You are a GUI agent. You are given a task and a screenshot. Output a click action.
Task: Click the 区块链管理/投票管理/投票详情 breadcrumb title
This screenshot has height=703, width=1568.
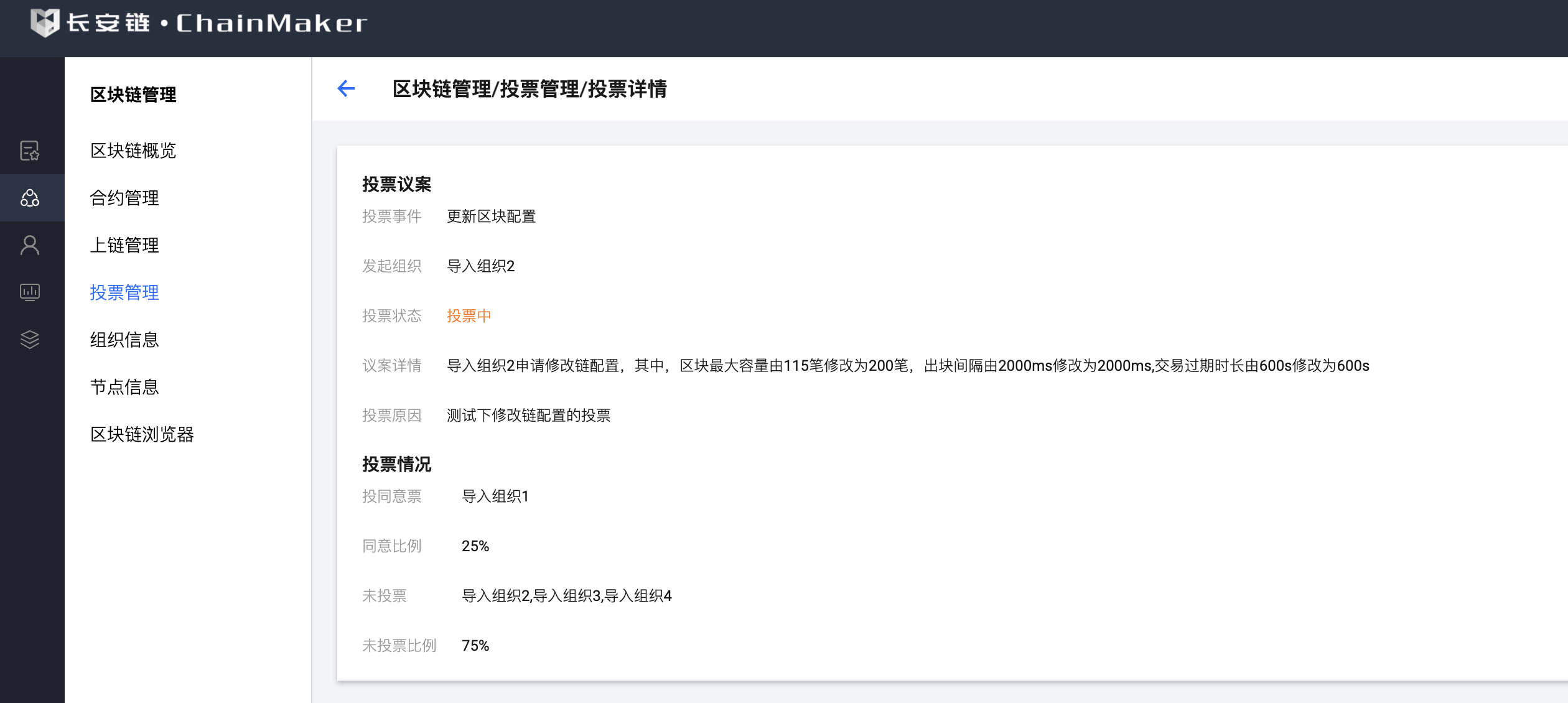[x=530, y=89]
